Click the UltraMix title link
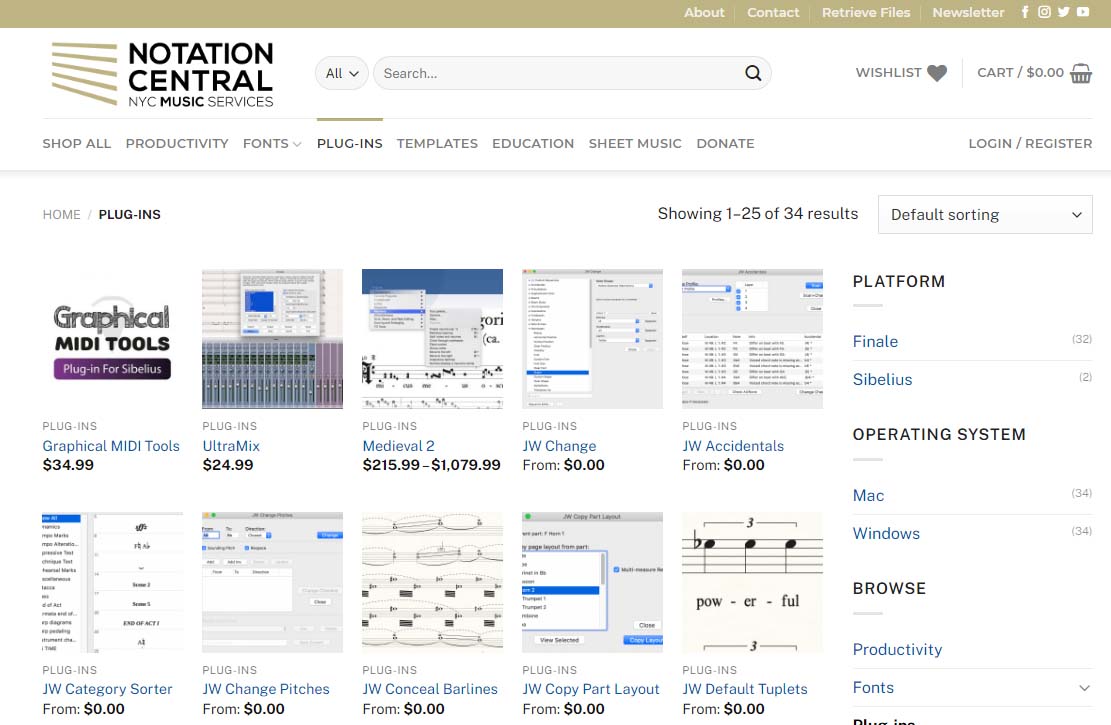1111x725 pixels. coord(231,446)
